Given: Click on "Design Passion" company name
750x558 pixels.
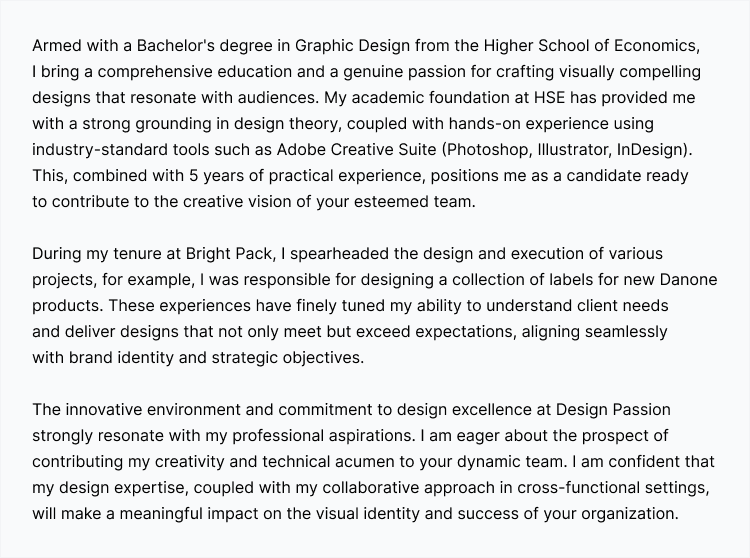Looking at the screenshot, I should (613, 410).
